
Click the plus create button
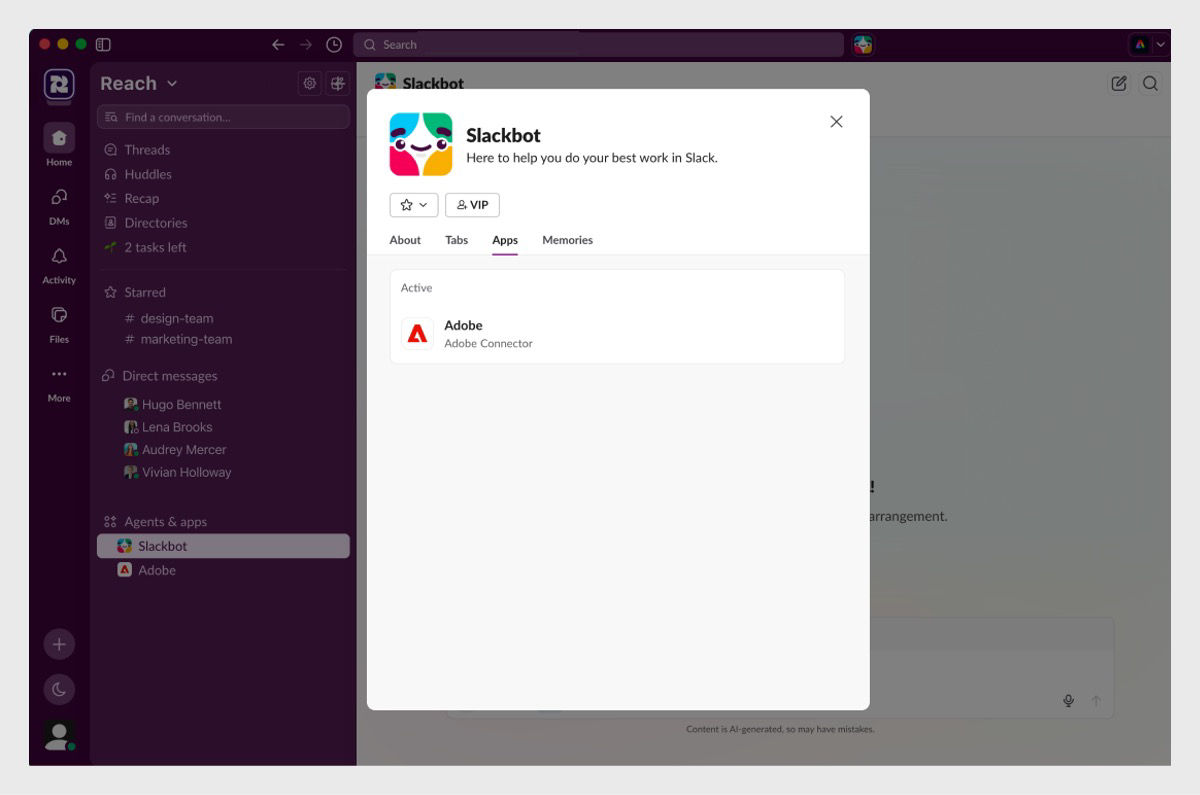(59, 644)
